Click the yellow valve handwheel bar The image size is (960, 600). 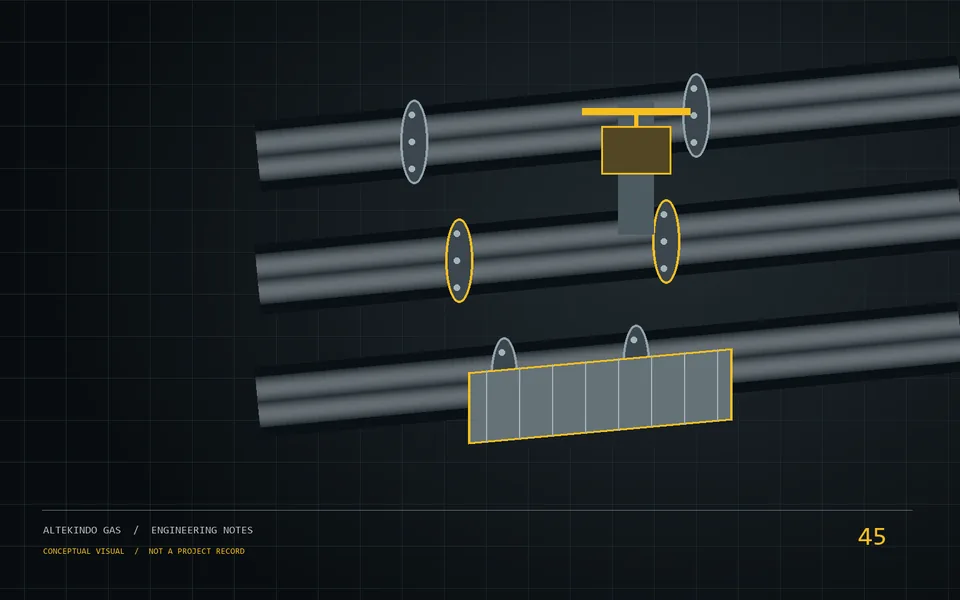point(636,111)
